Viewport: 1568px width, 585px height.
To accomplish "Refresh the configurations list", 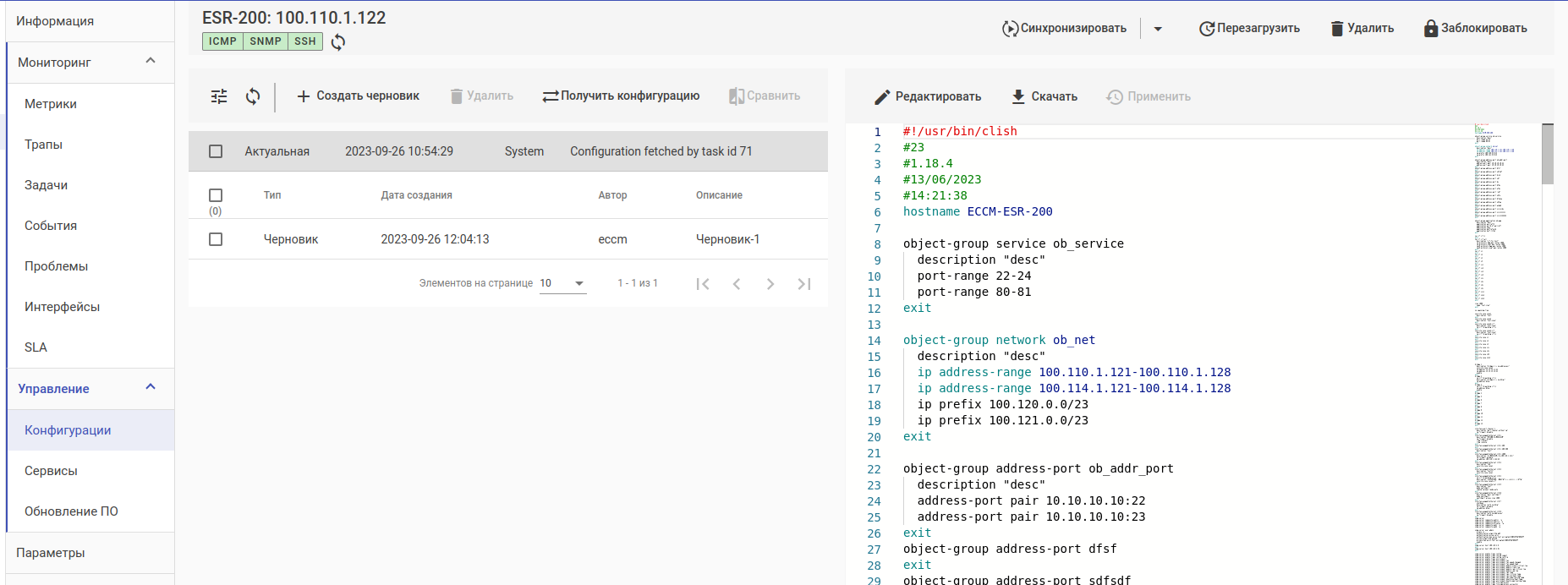I will click(x=253, y=96).
